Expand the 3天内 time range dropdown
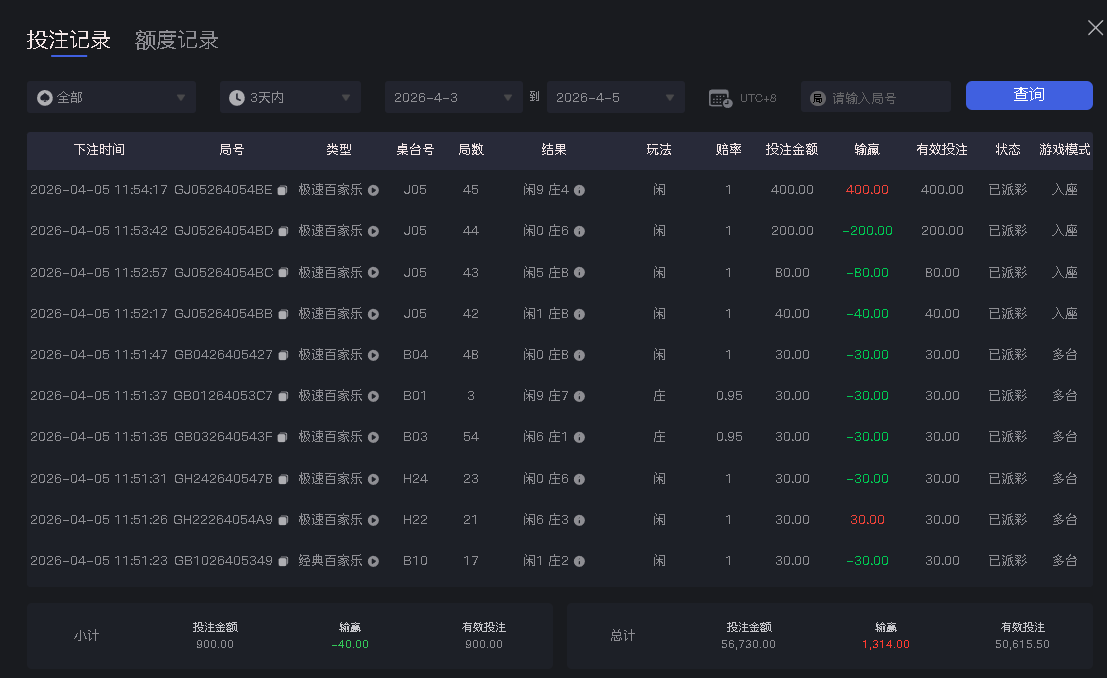The image size is (1107, 678). click(x=290, y=97)
